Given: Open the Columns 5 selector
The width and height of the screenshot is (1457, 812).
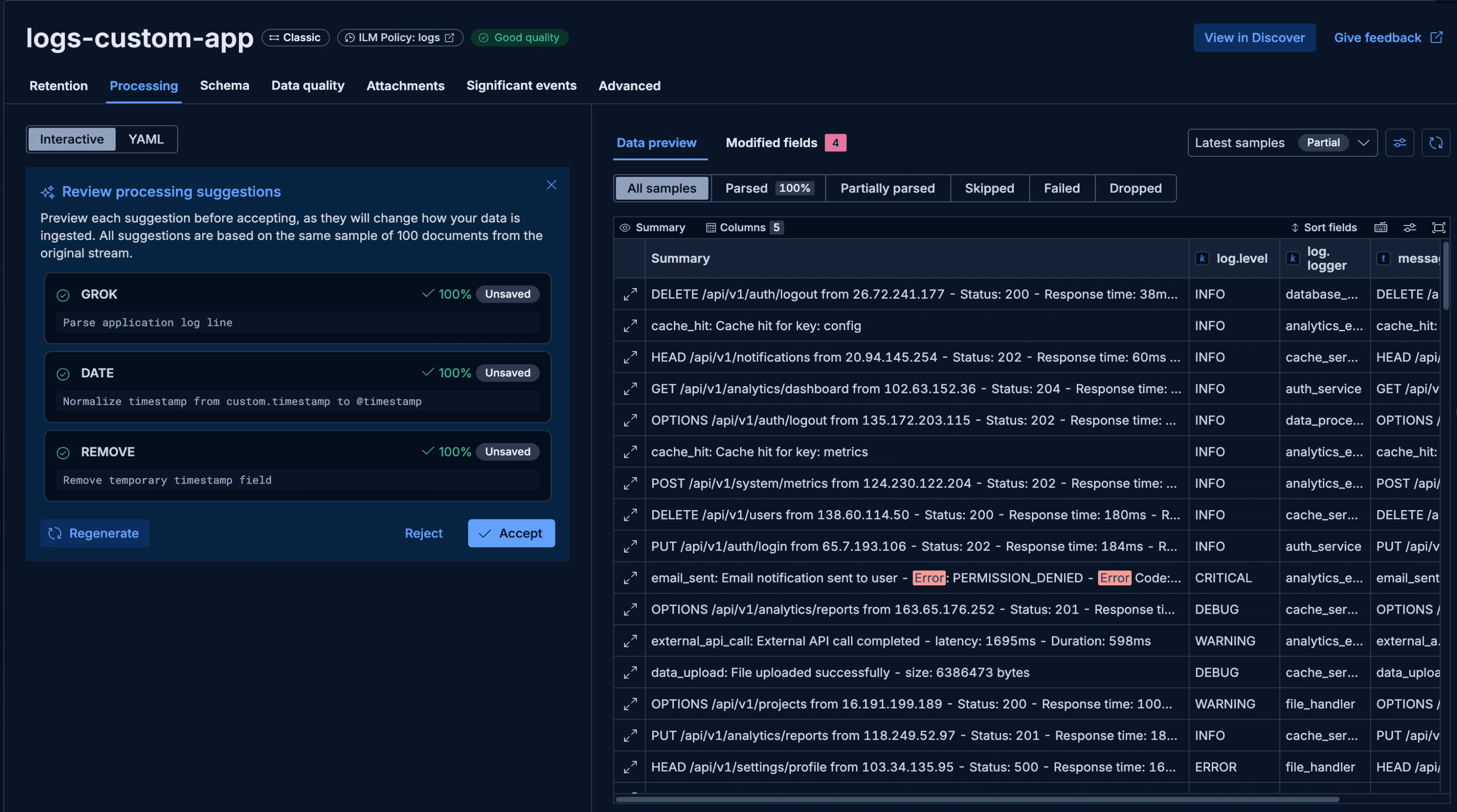Looking at the screenshot, I should coord(744,228).
